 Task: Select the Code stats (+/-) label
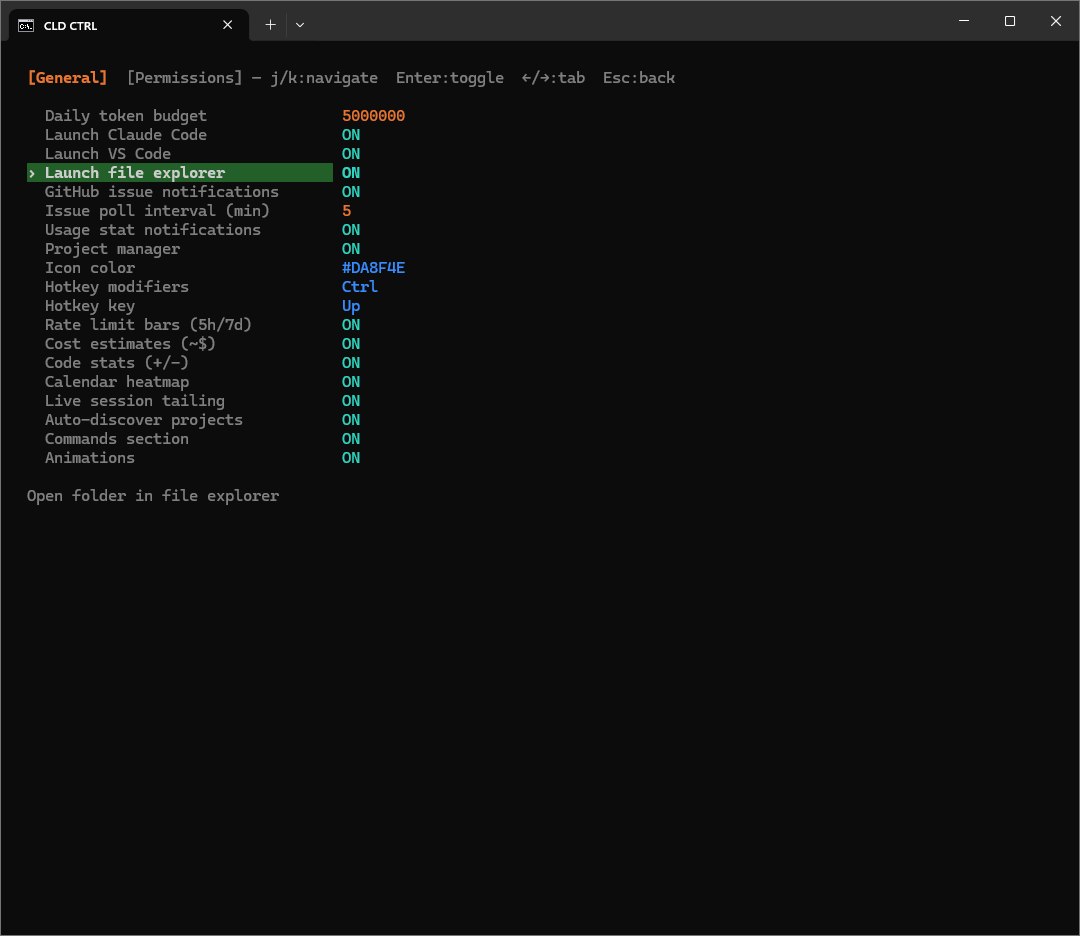tap(116, 363)
